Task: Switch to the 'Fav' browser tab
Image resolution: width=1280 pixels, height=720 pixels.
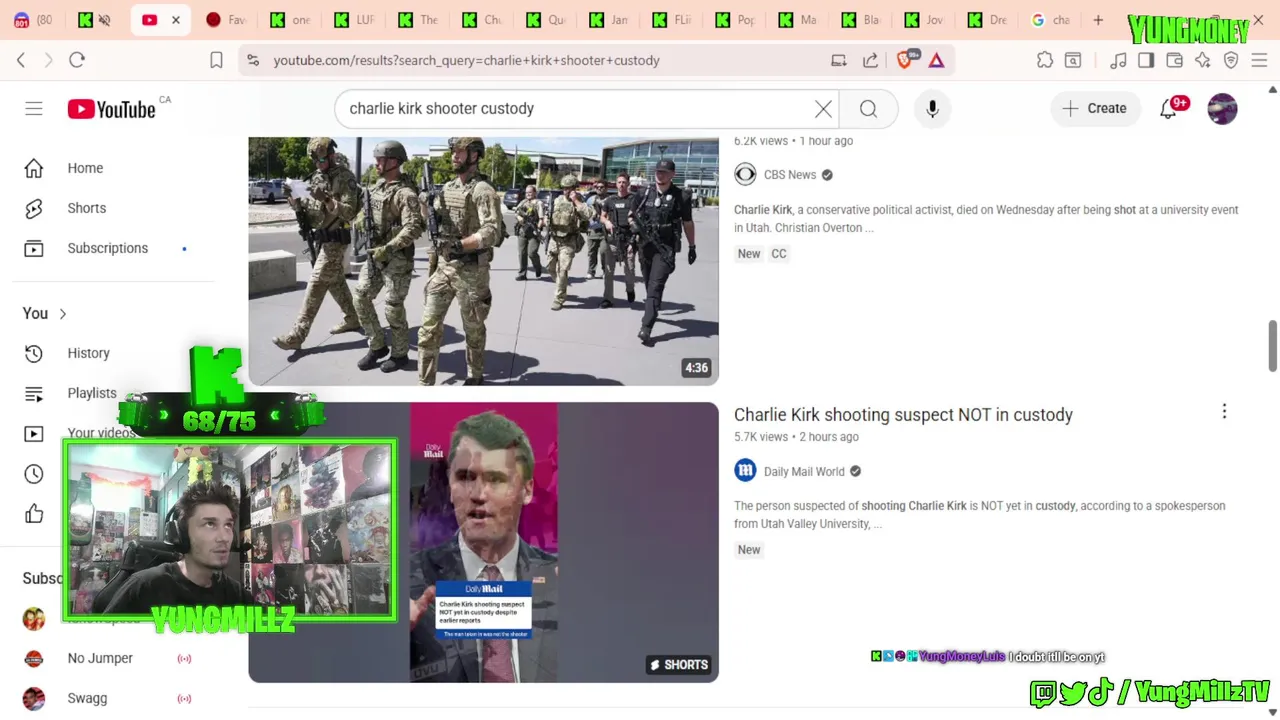Action: click(225, 20)
